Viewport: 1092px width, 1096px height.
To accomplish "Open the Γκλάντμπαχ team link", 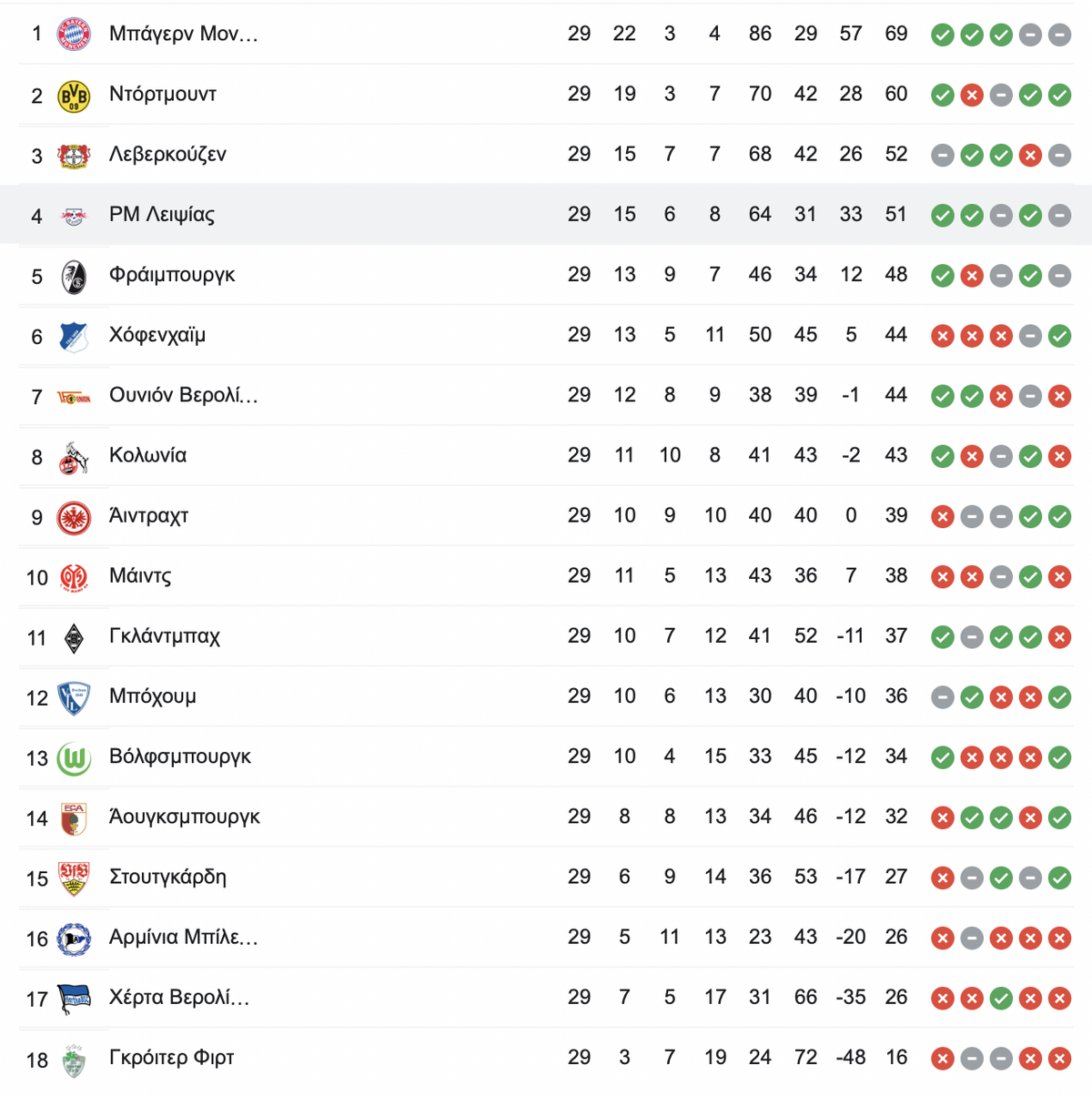I will (x=165, y=635).
